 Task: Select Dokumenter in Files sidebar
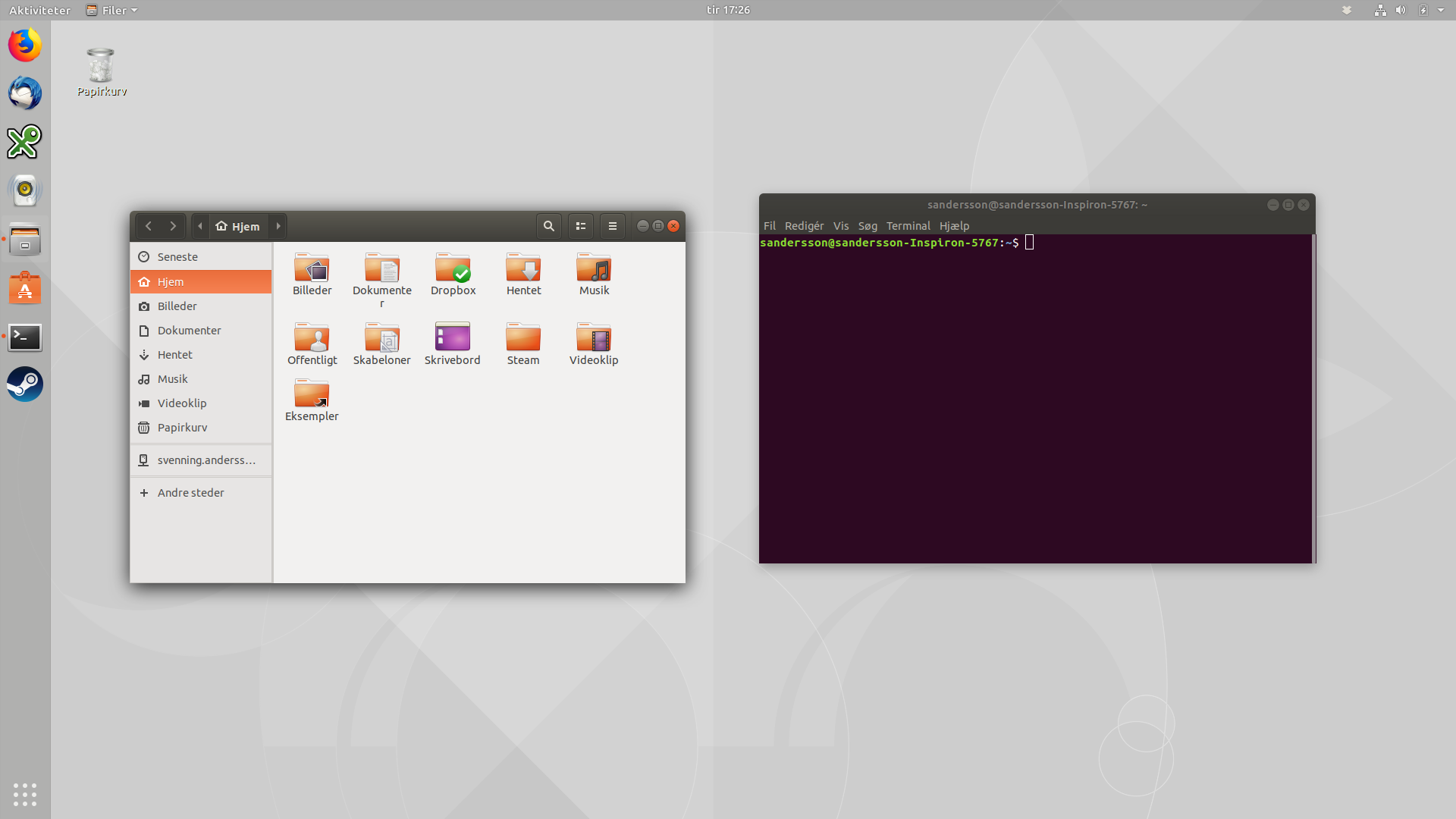tap(201, 330)
